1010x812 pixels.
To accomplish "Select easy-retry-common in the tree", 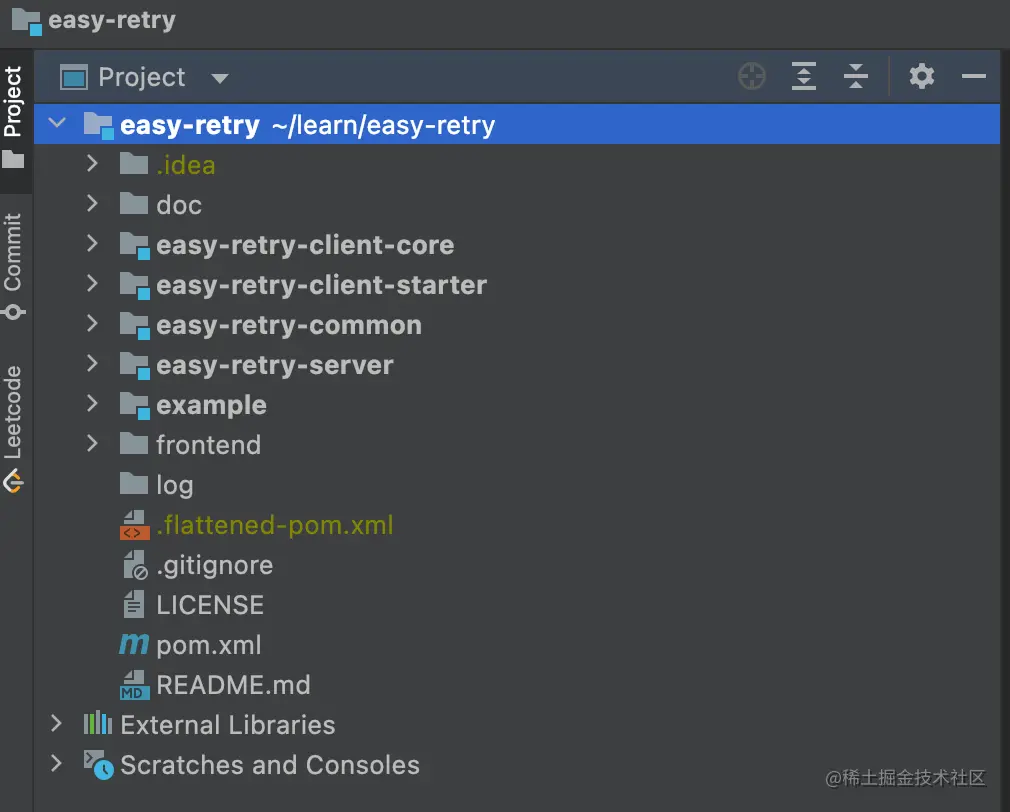I will [289, 325].
